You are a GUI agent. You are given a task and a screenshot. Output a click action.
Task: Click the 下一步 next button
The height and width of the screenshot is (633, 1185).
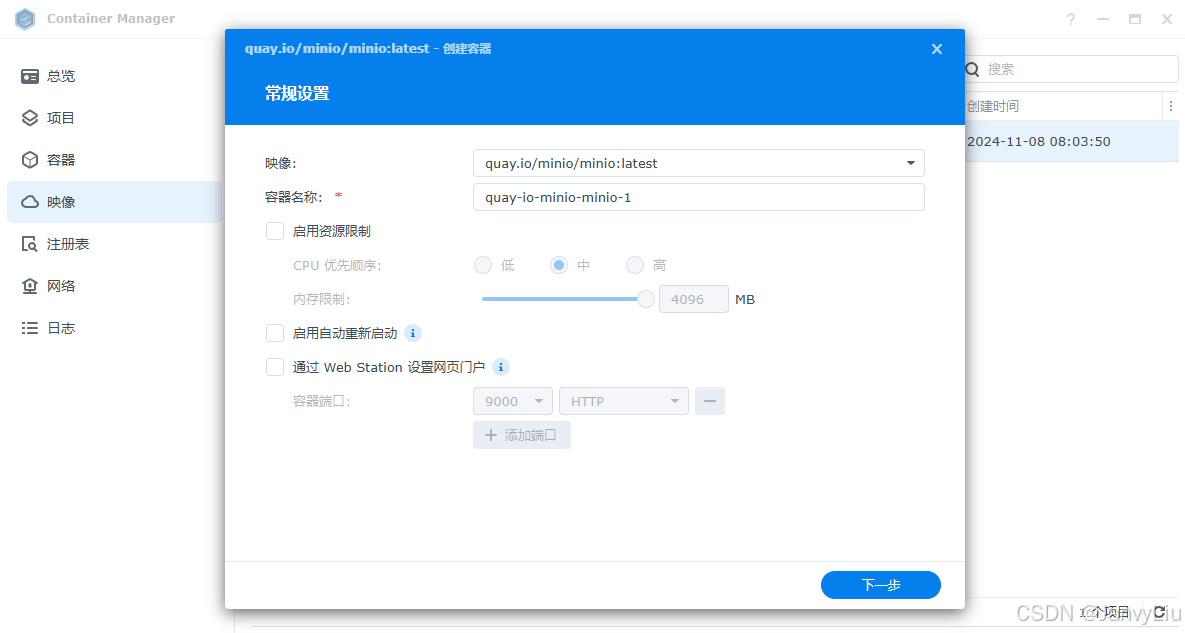[880, 585]
